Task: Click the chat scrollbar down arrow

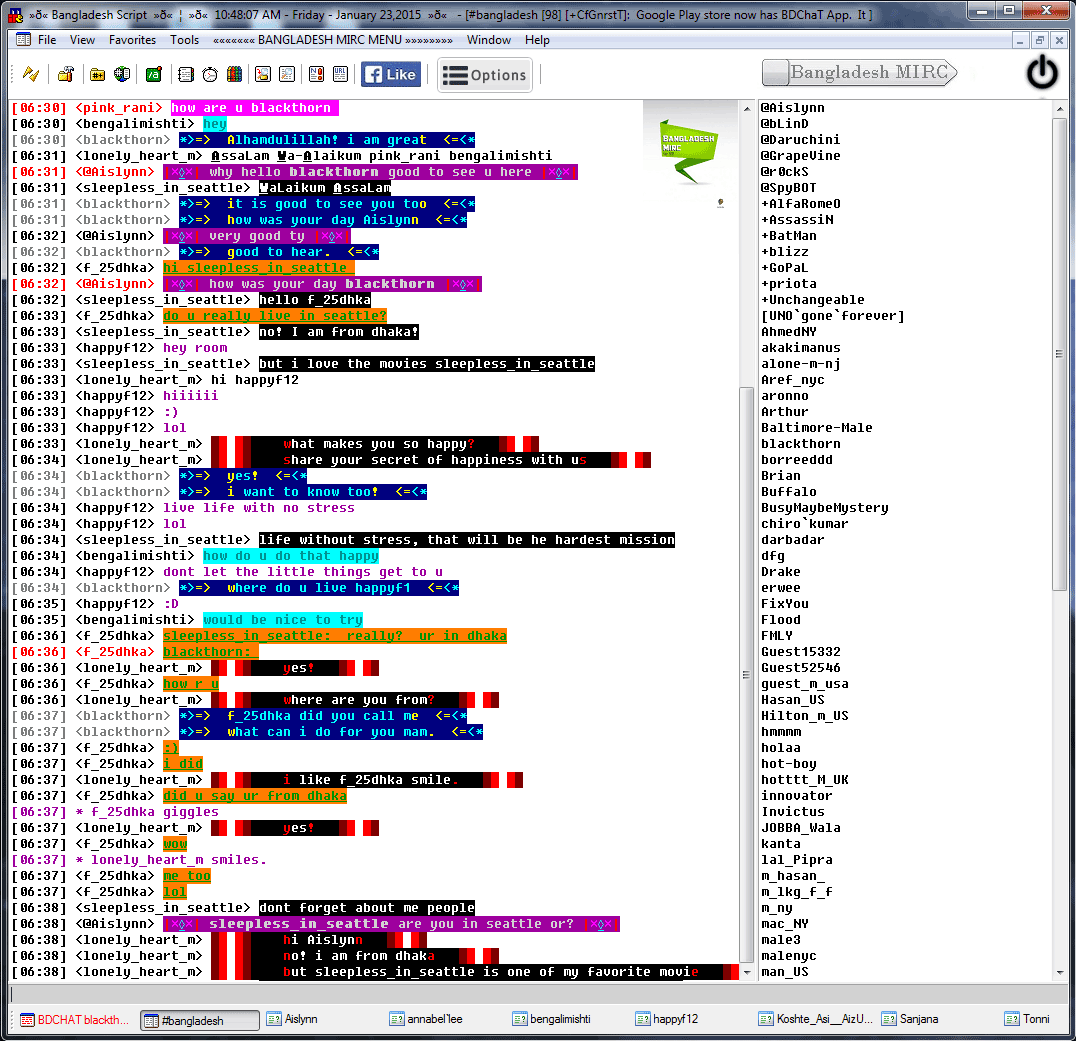Action: 747,973
